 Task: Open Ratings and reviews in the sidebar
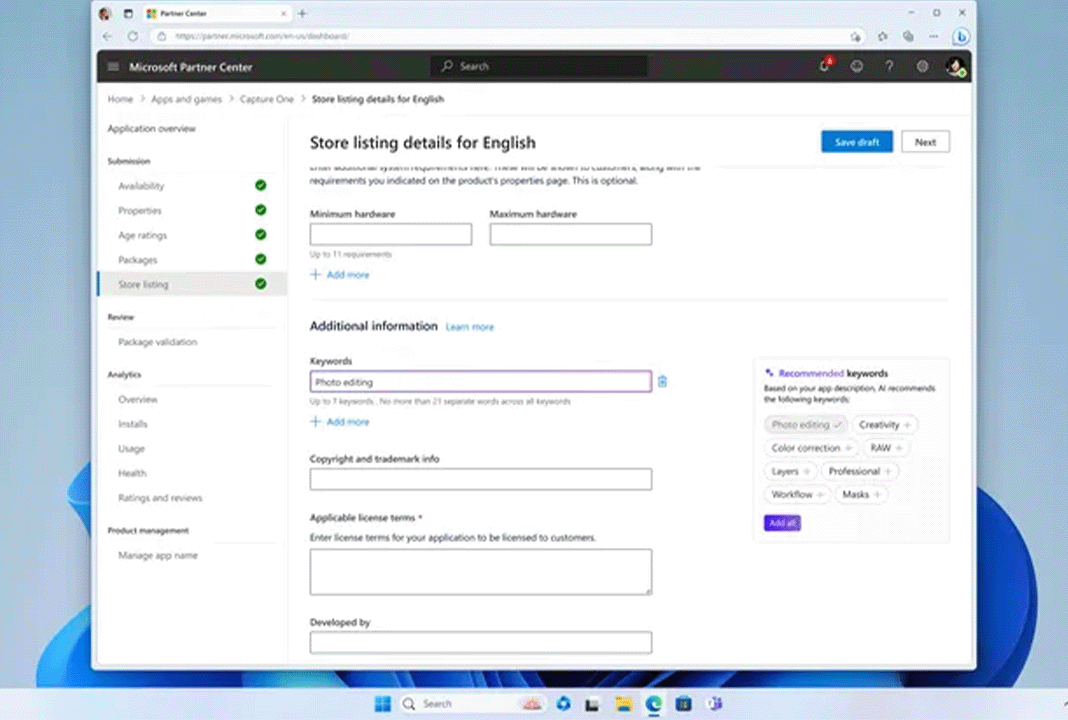[x=160, y=497]
